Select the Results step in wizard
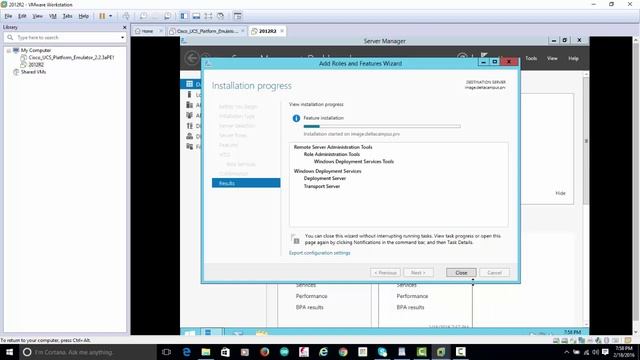The width and height of the screenshot is (640, 360). [x=246, y=183]
